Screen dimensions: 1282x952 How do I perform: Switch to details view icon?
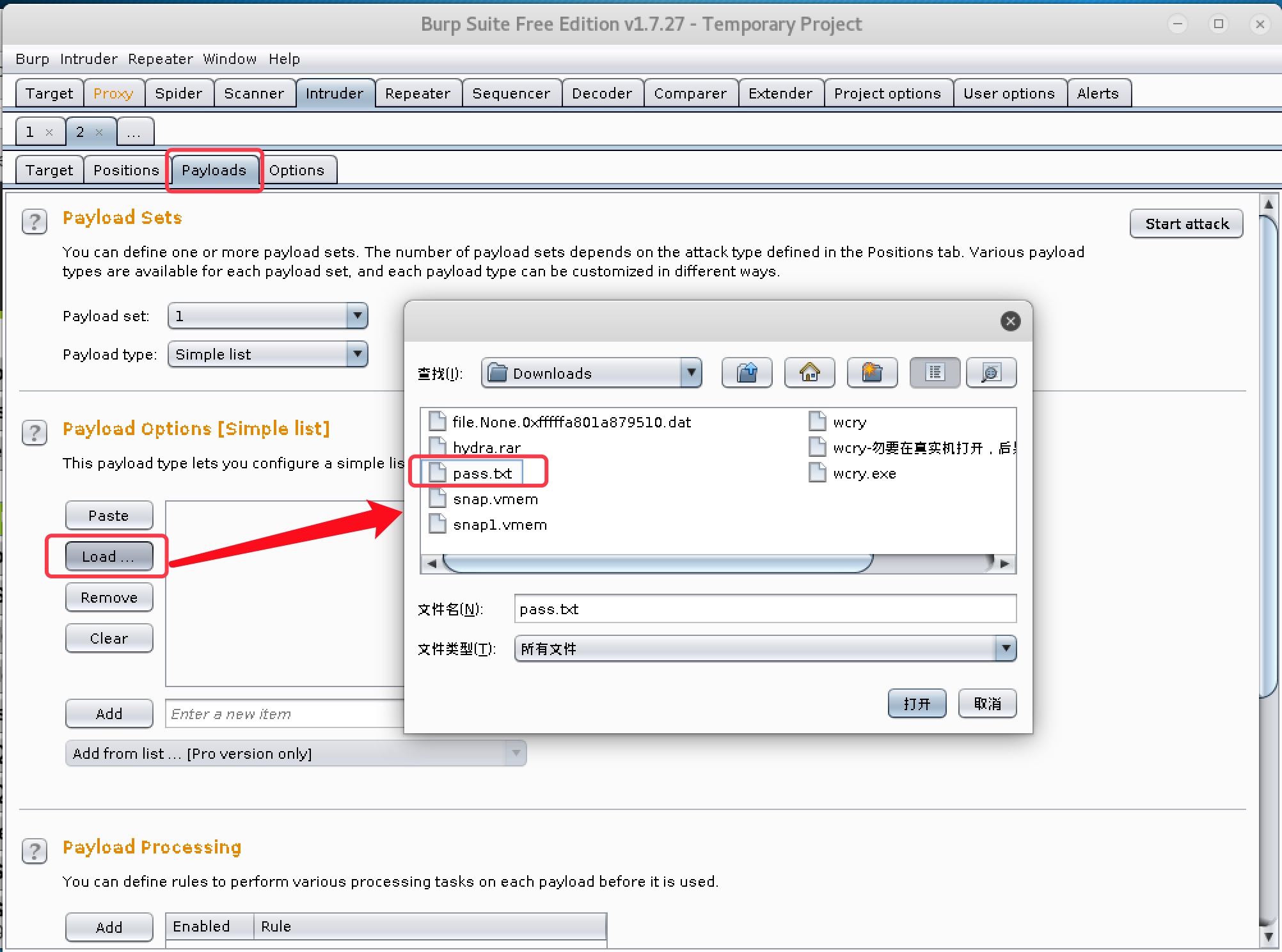pos(991,372)
